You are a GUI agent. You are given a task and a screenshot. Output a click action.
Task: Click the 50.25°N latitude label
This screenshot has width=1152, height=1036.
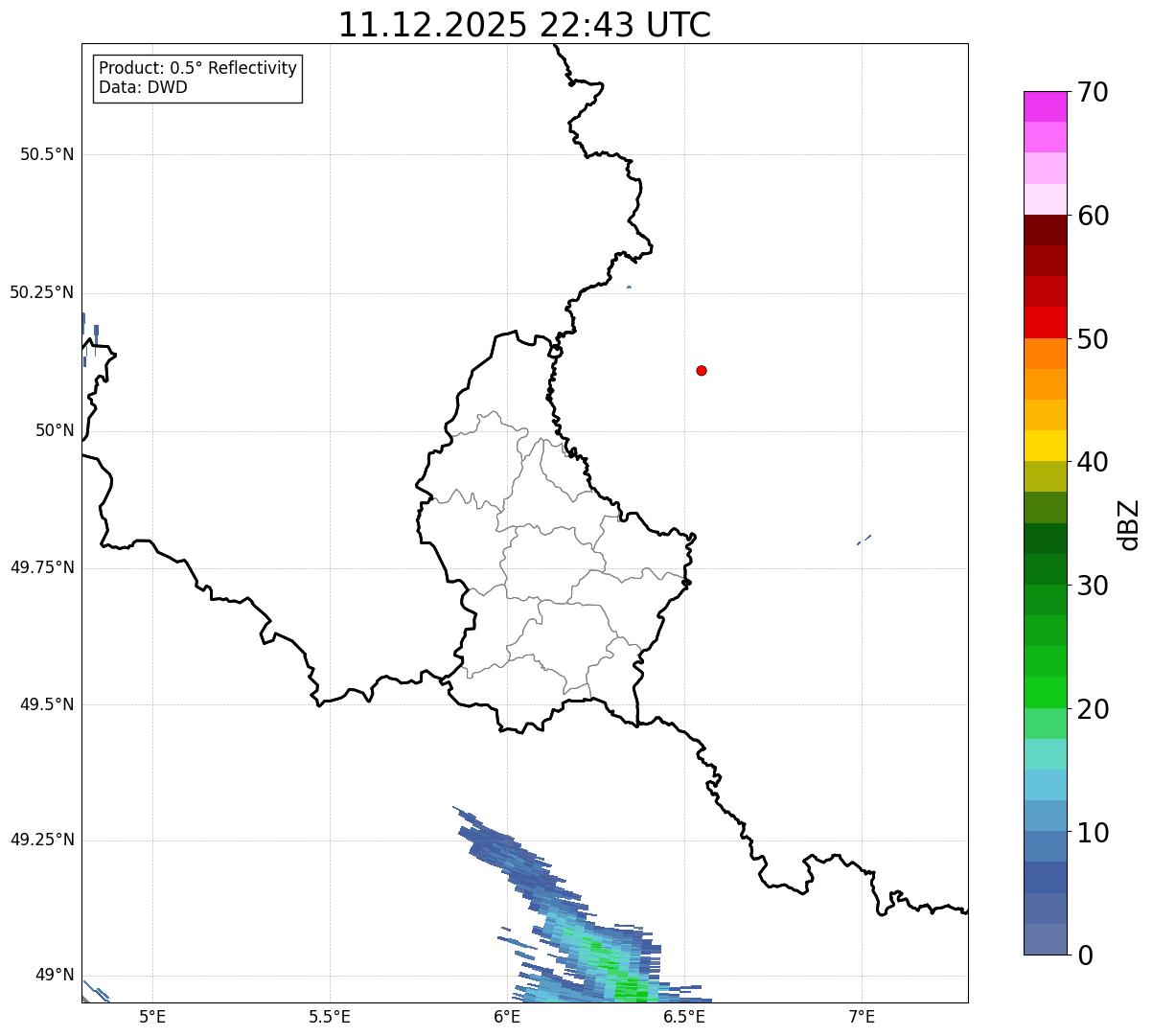tap(42, 292)
